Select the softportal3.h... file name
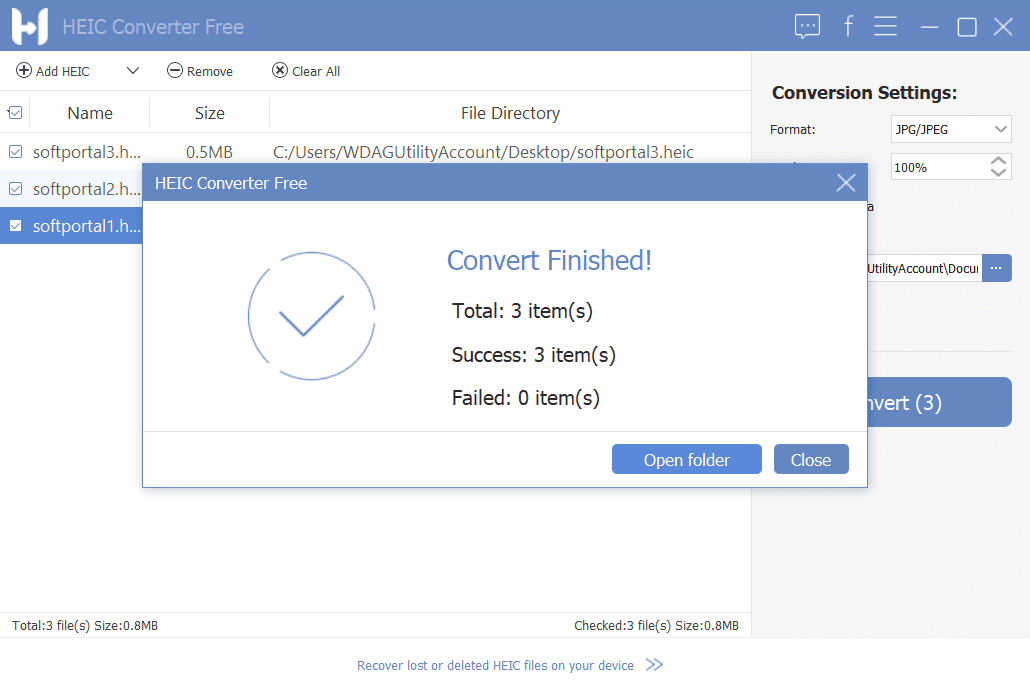Image resolution: width=1030 pixels, height=693 pixels. click(87, 152)
